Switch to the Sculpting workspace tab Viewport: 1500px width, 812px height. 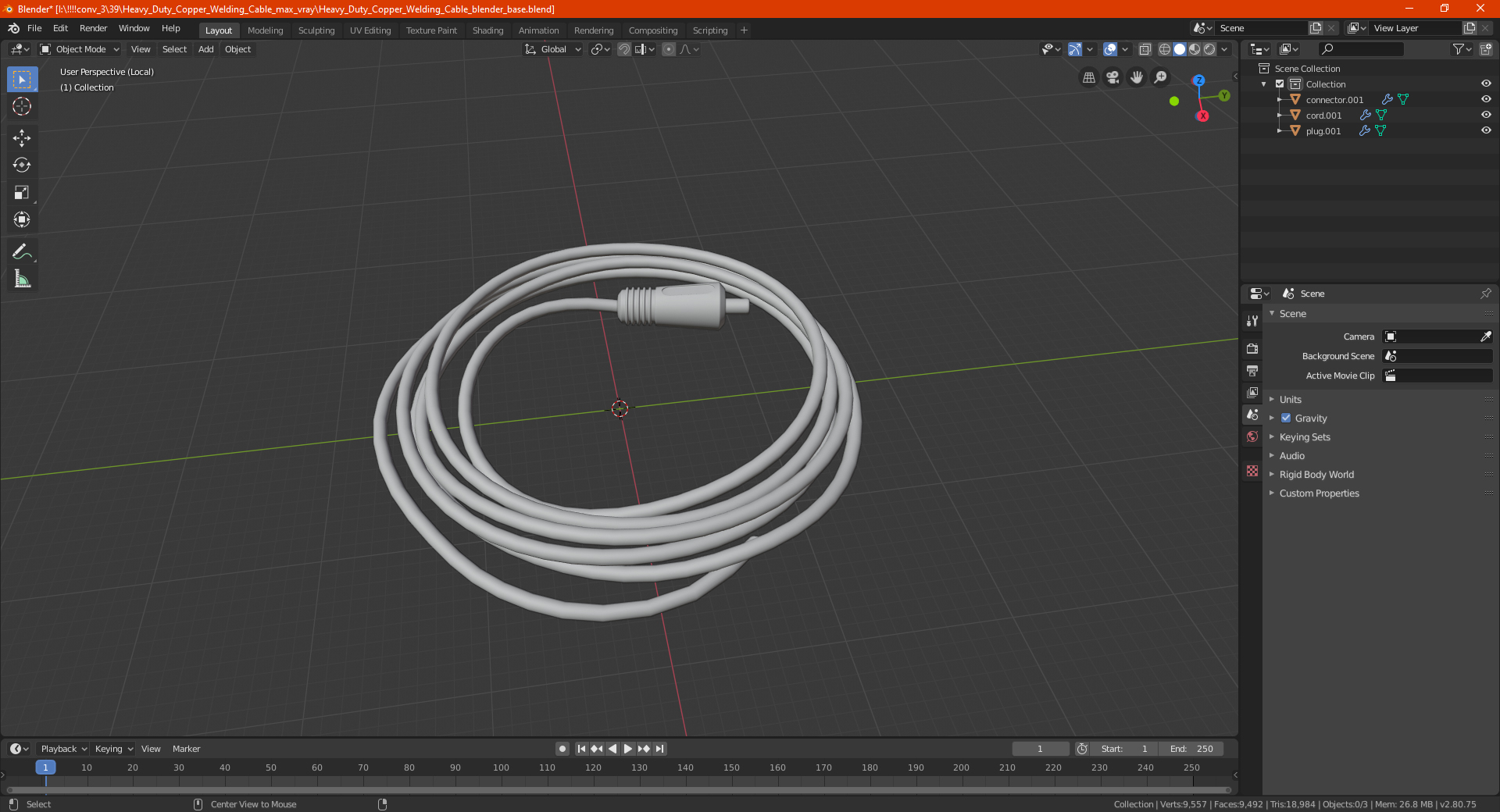(x=316, y=30)
